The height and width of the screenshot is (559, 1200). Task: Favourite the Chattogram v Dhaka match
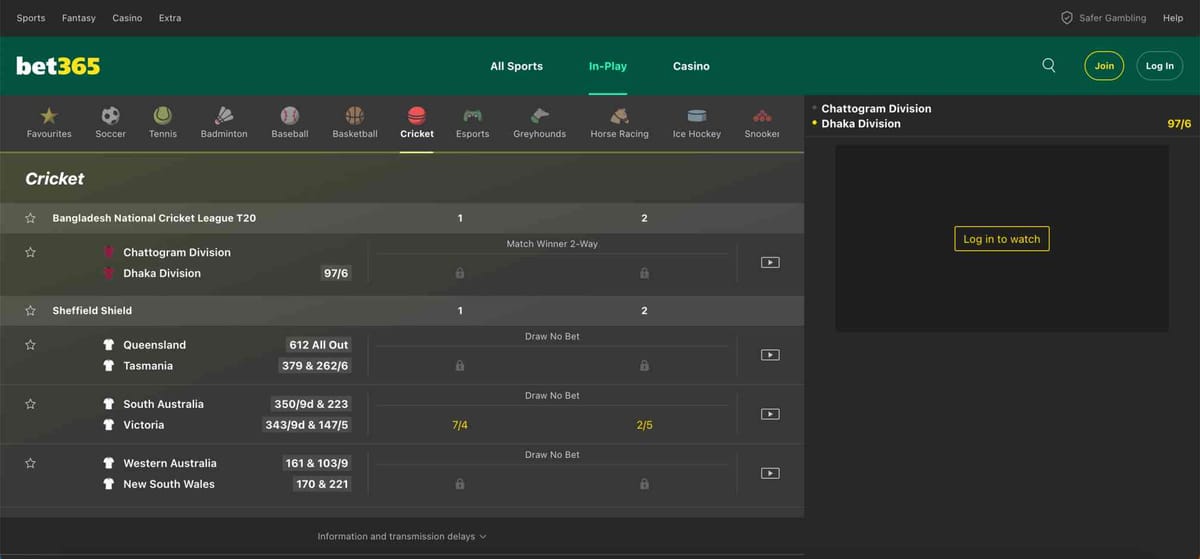point(31,252)
